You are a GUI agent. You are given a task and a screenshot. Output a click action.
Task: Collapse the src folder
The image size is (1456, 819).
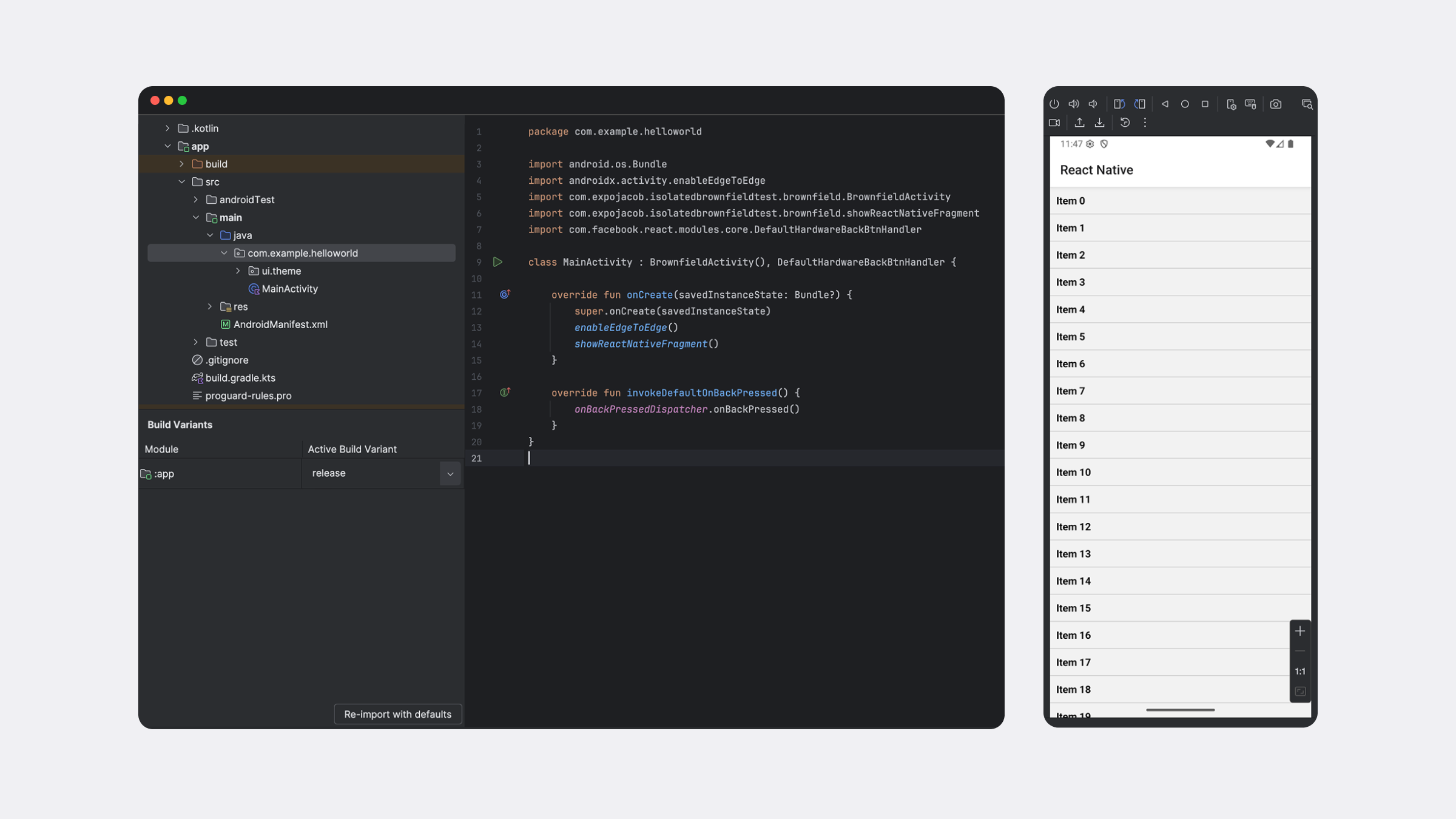(181, 181)
